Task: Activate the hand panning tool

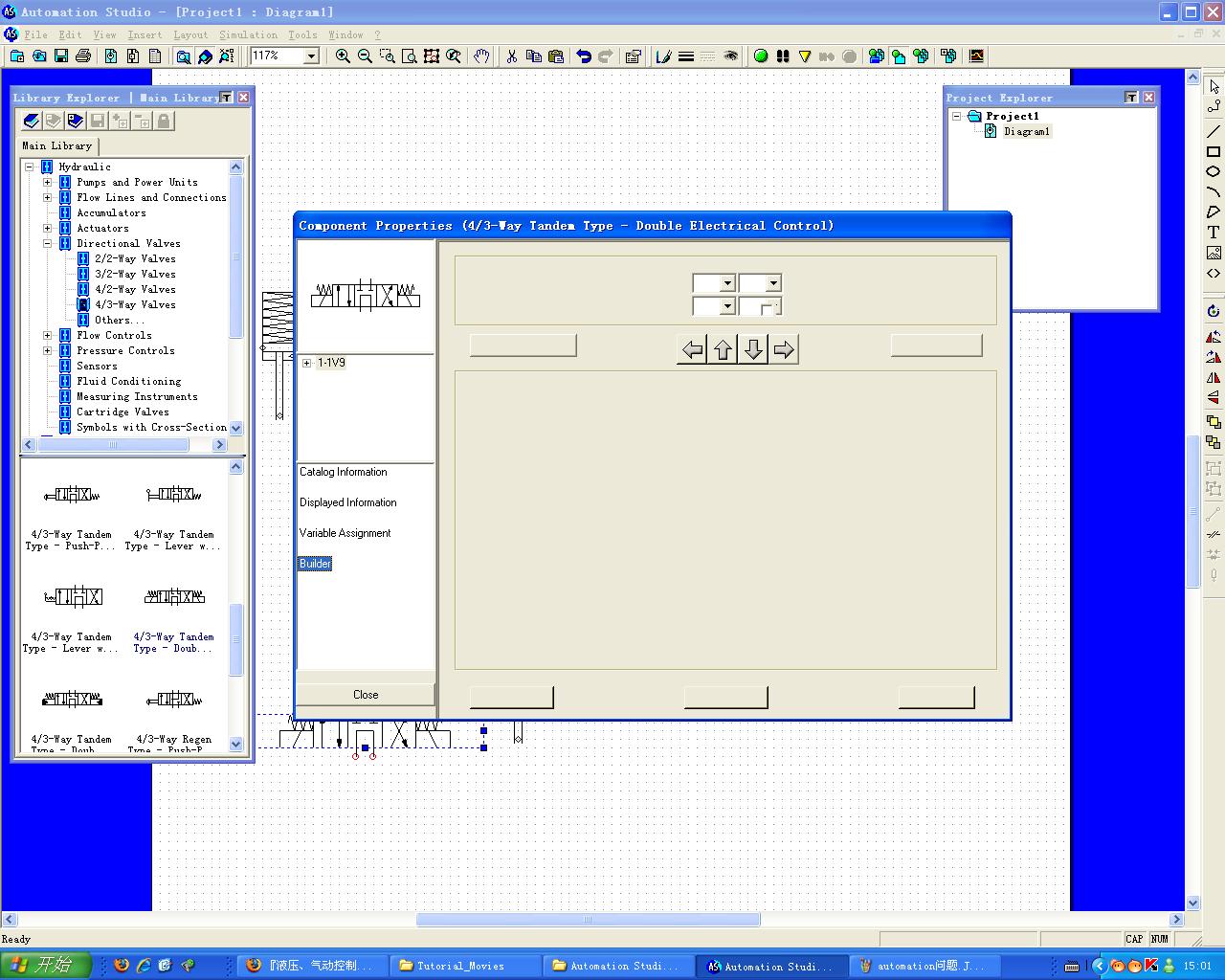Action: point(481,56)
